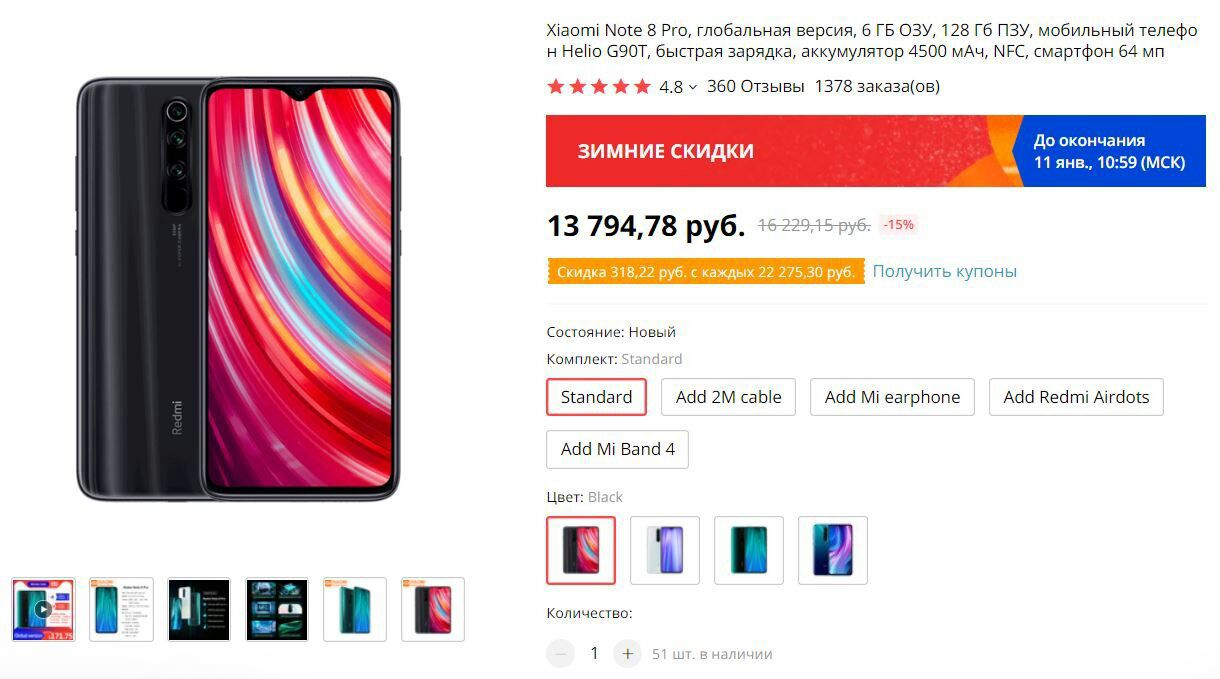The width and height of the screenshot is (1220, 679).
Task: Open the last gallery thumbnail, black phone
Action: (433, 609)
